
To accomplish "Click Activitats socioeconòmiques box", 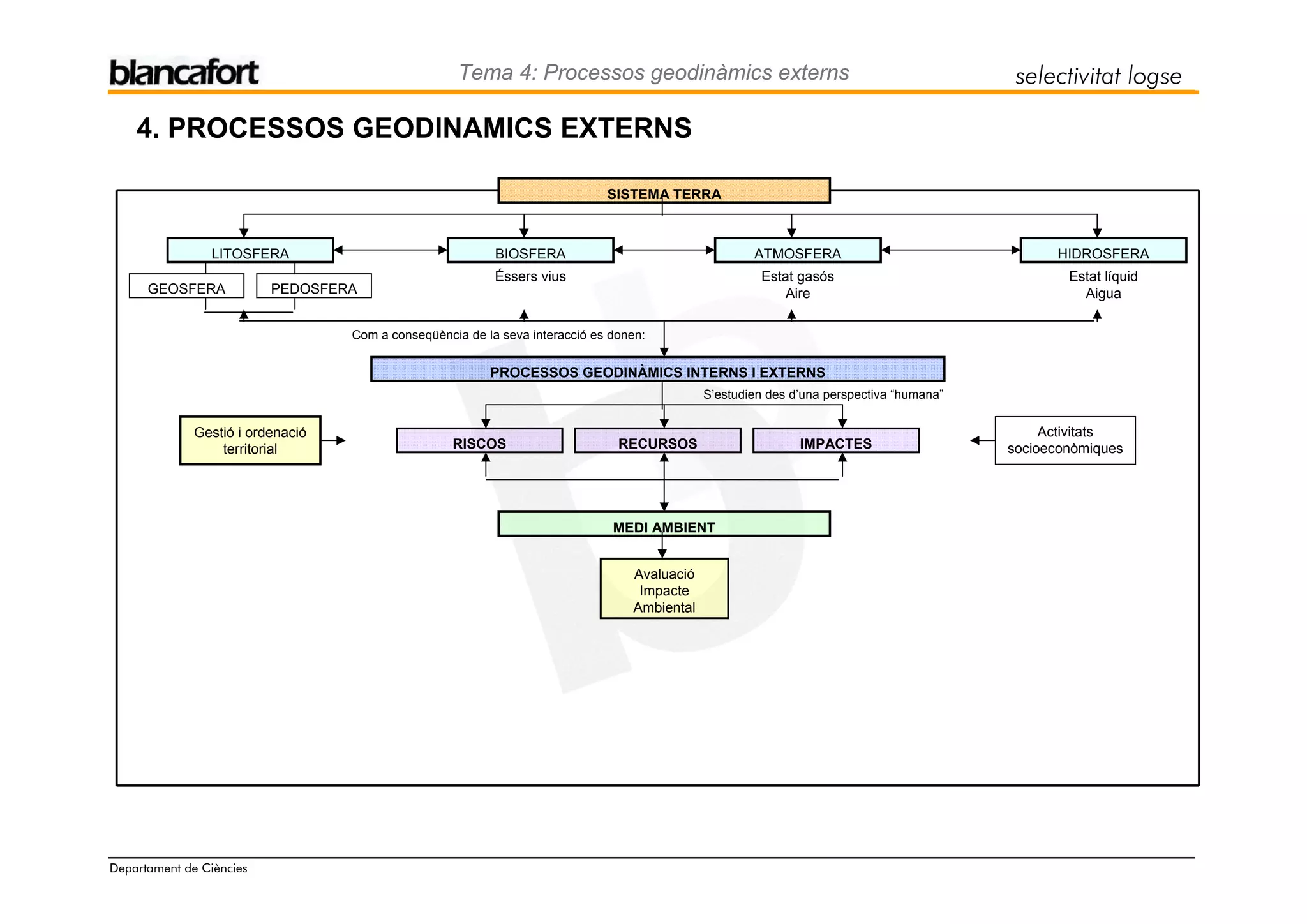I will pyautogui.click(x=1064, y=440).
